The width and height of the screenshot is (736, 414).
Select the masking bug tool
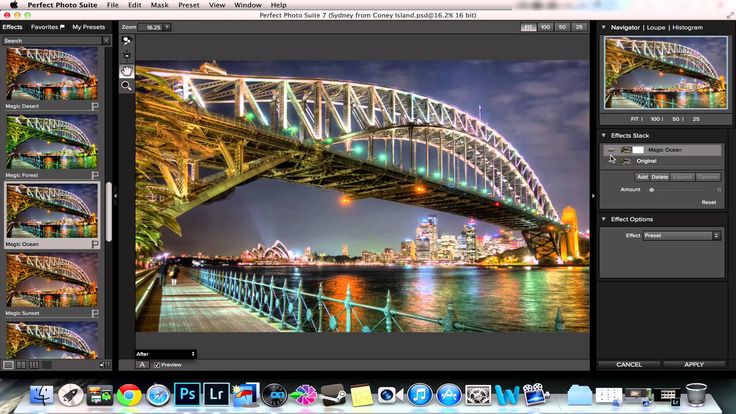pyautogui.click(x=127, y=56)
